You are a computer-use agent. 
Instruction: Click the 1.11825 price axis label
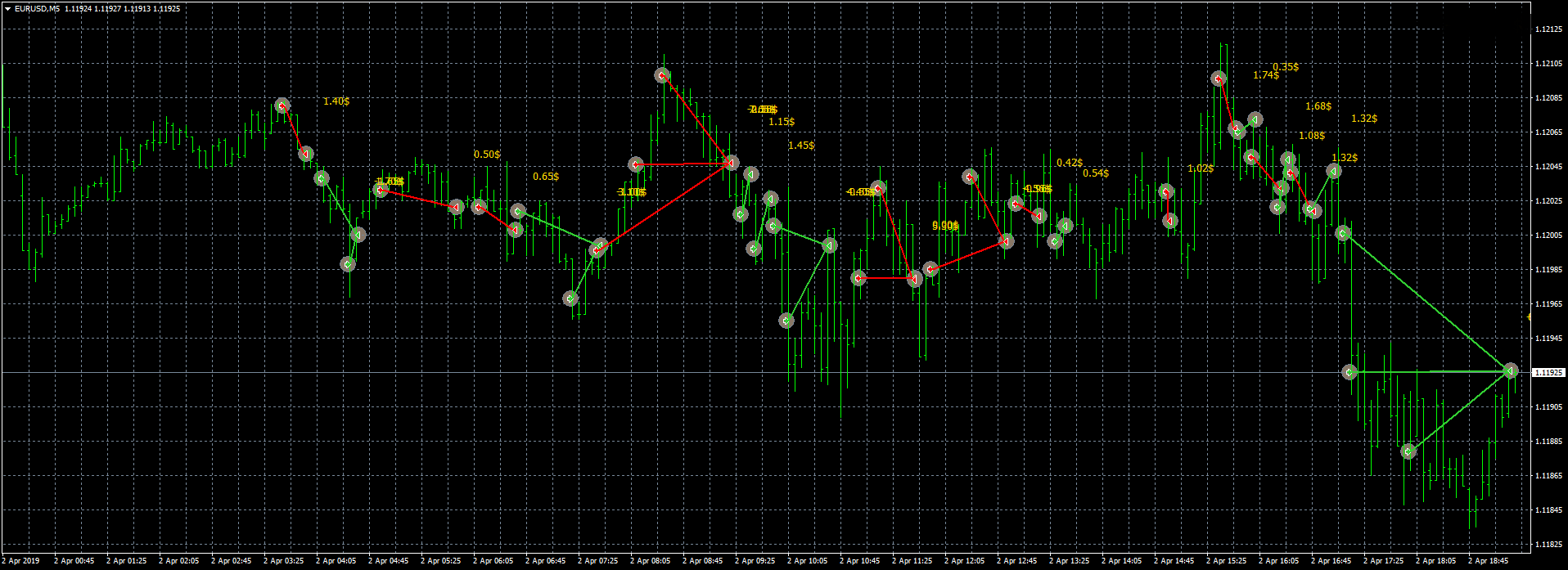[1547, 545]
